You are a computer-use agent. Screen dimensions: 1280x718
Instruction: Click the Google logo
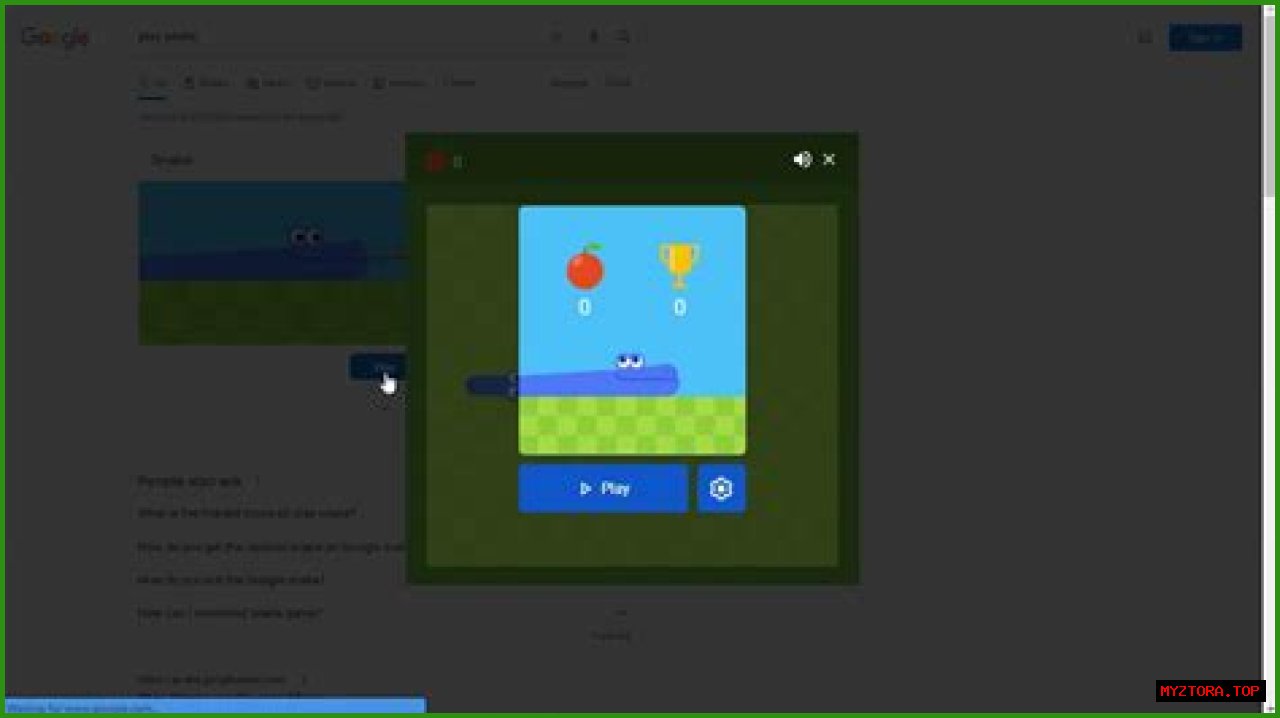[x=56, y=38]
